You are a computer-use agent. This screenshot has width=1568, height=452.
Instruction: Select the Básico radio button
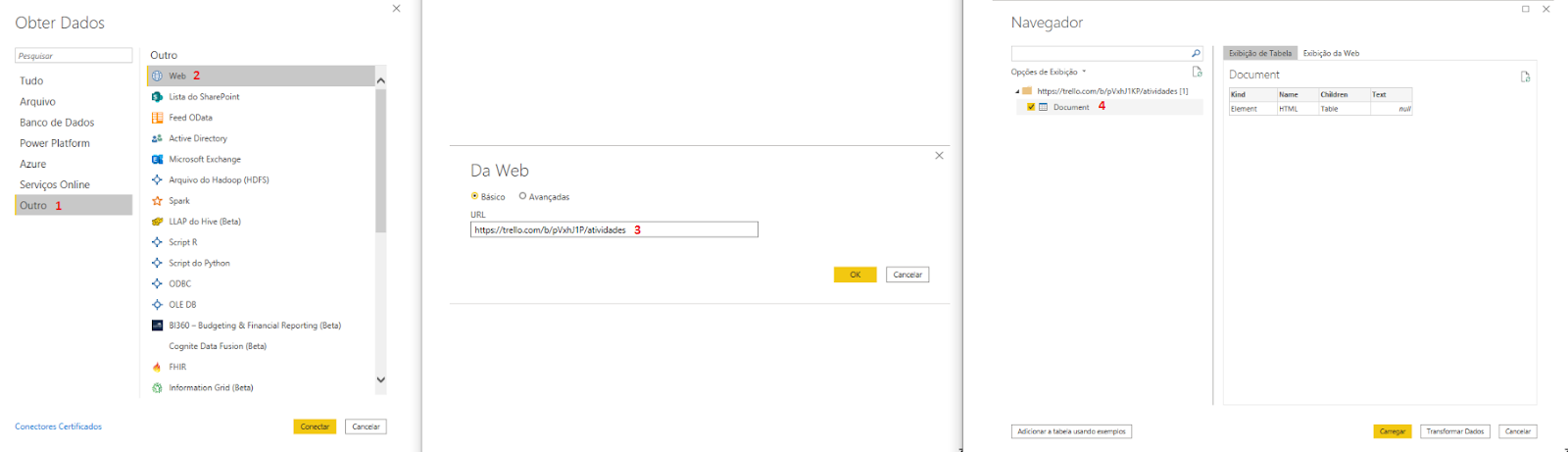coord(475,196)
